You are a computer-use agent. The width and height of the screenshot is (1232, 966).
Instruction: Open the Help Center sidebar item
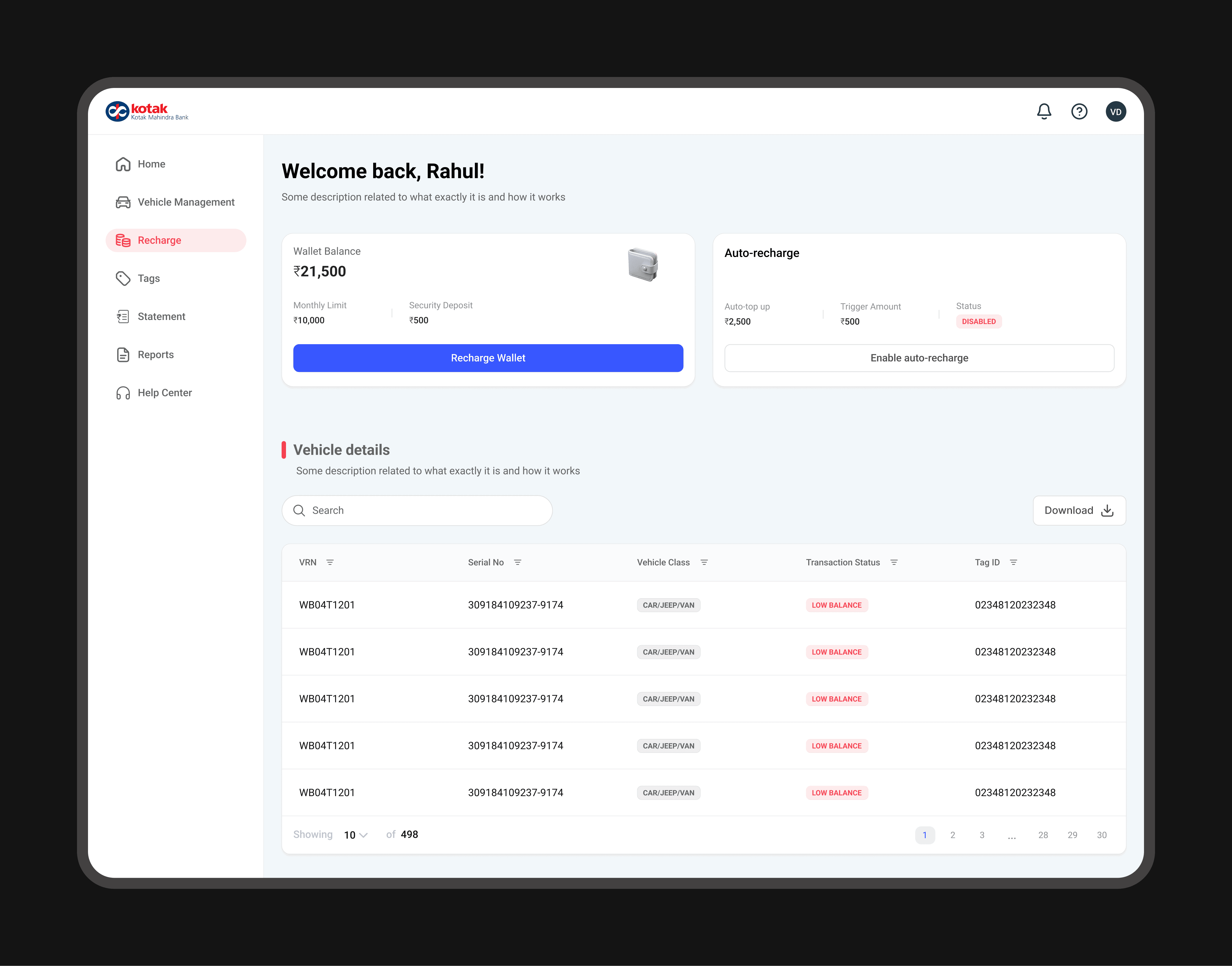[165, 393]
